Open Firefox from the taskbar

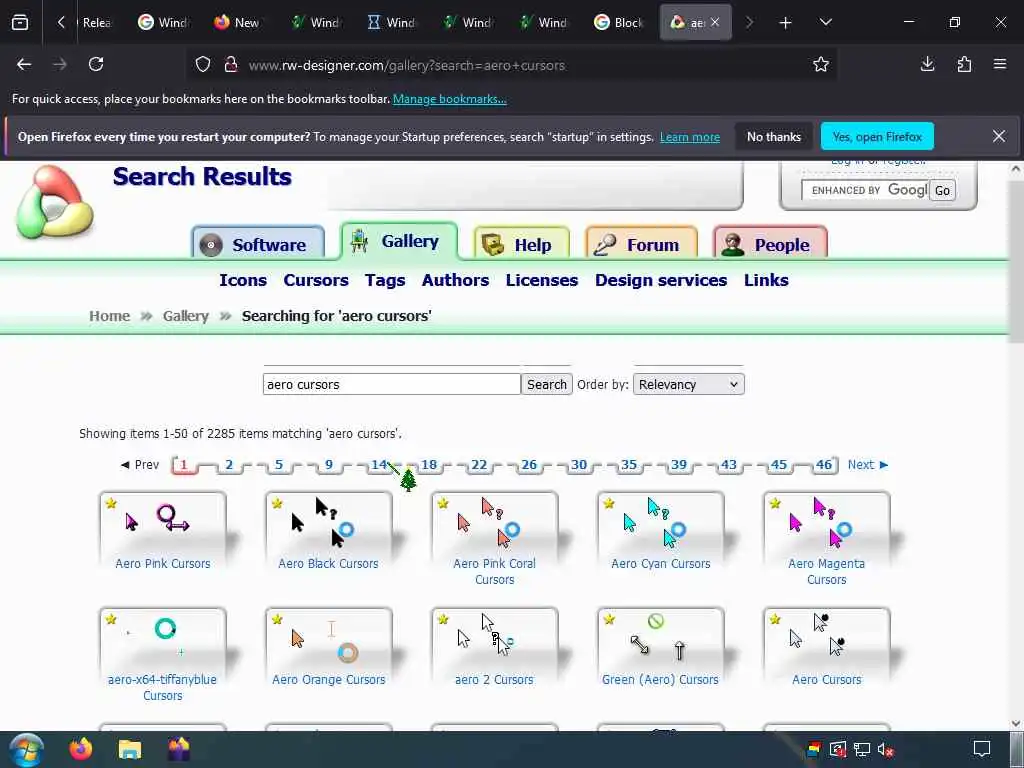[x=81, y=749]
